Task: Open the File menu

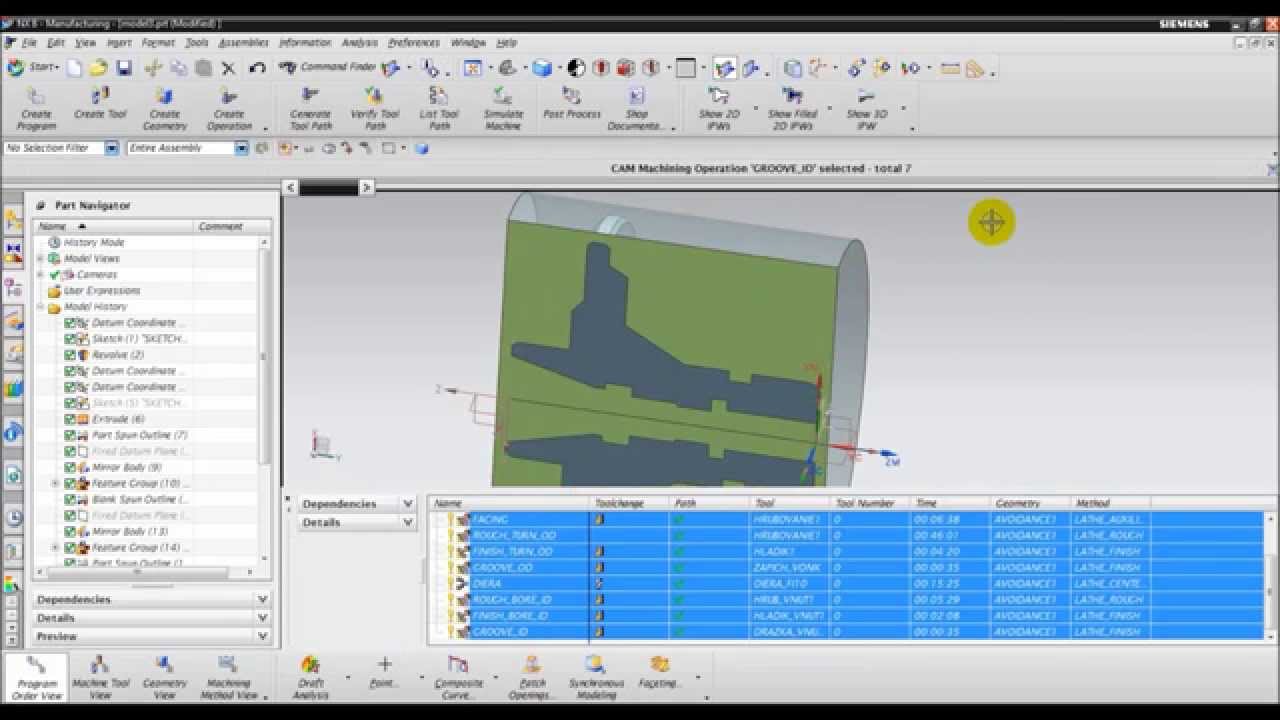Action: (x=29, y=43)
